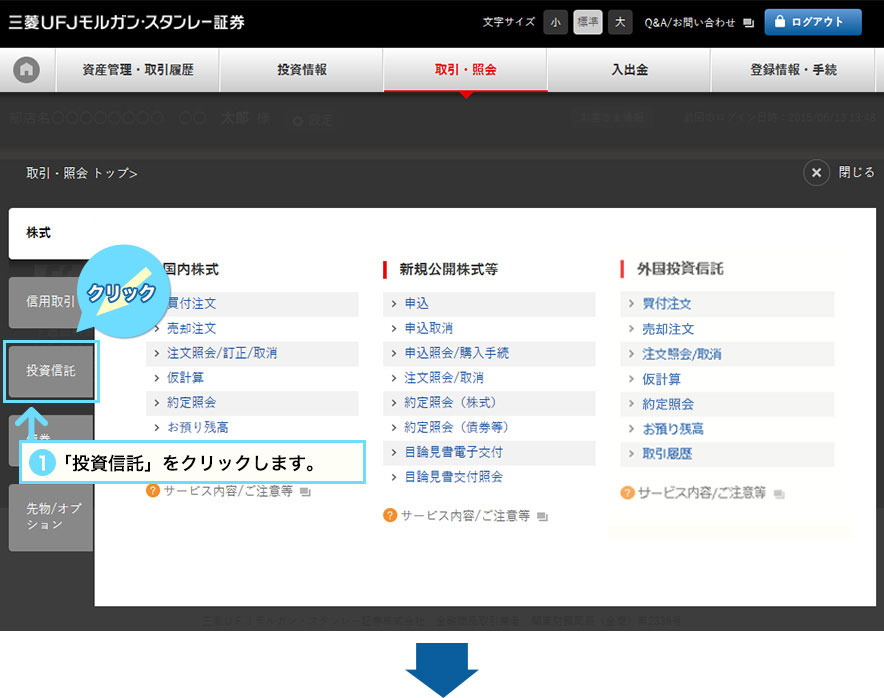Screen dimensions: 884x698
Task: Open 新規公開株式等 申込取消
Action: tap(428, 328)
